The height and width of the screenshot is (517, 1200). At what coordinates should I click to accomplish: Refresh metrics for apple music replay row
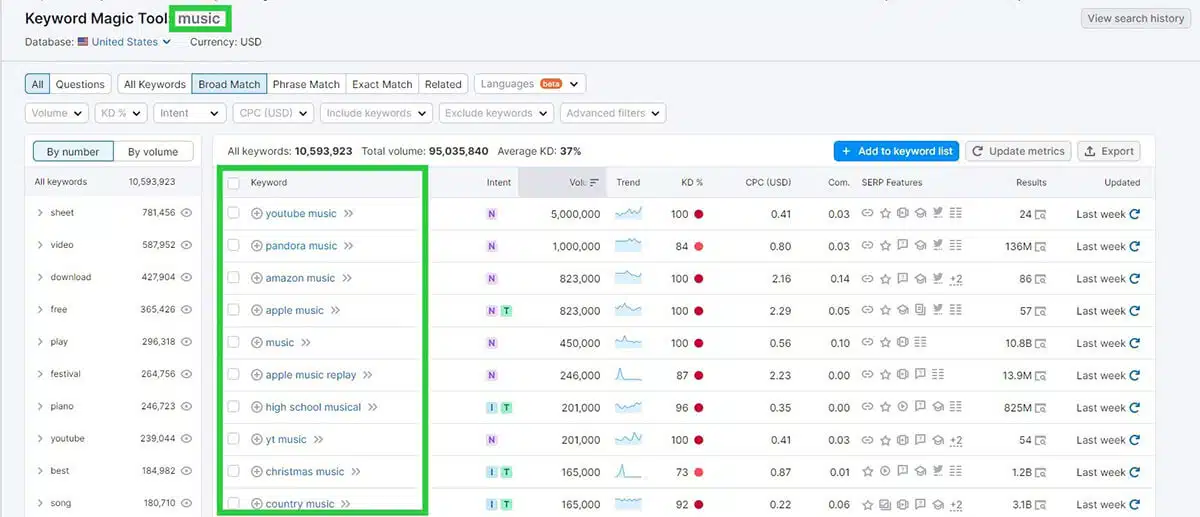click(1134, 375)
